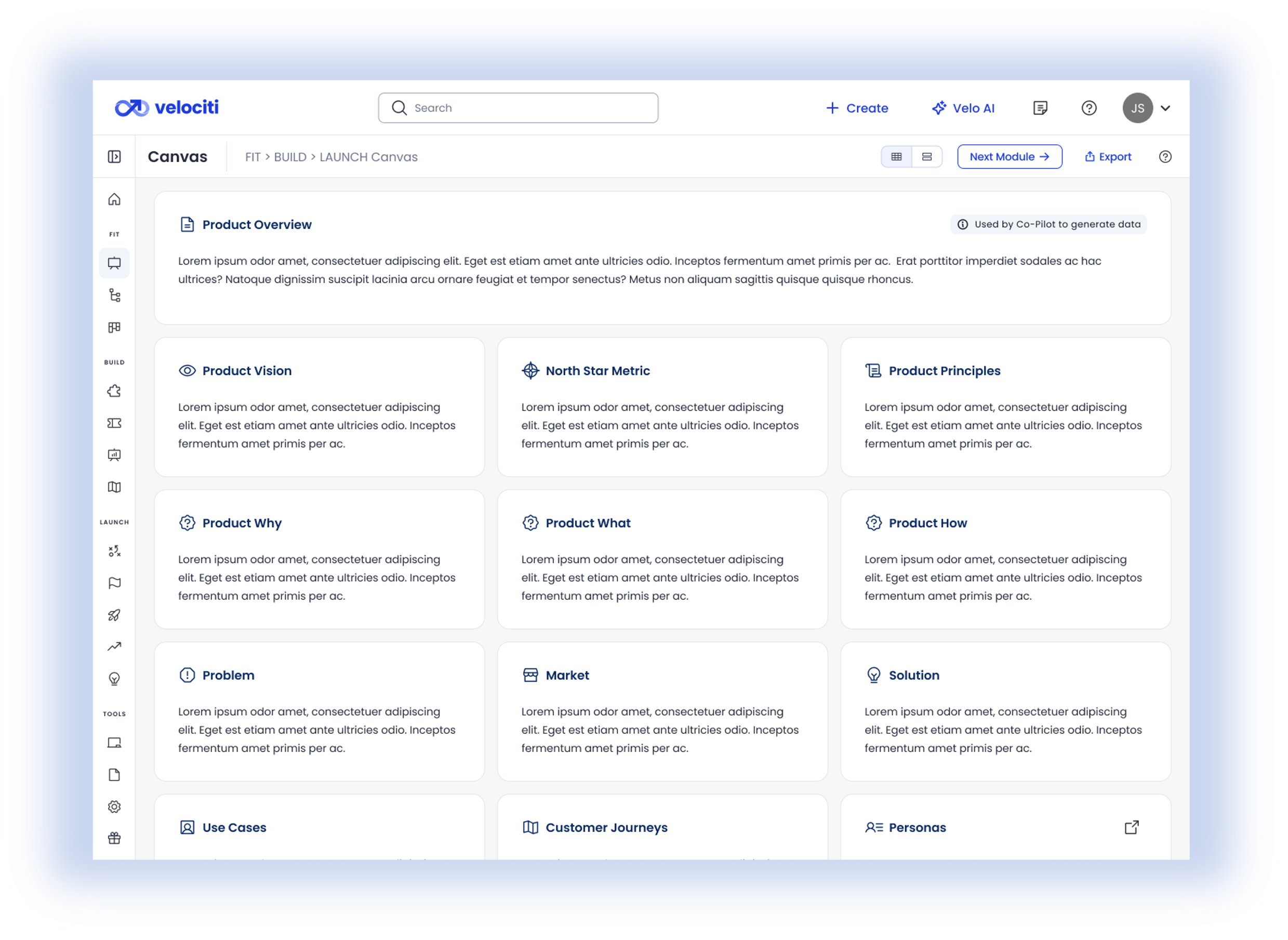Click the gift icon in sidebar
The image size is (1288, 940).
114,838
